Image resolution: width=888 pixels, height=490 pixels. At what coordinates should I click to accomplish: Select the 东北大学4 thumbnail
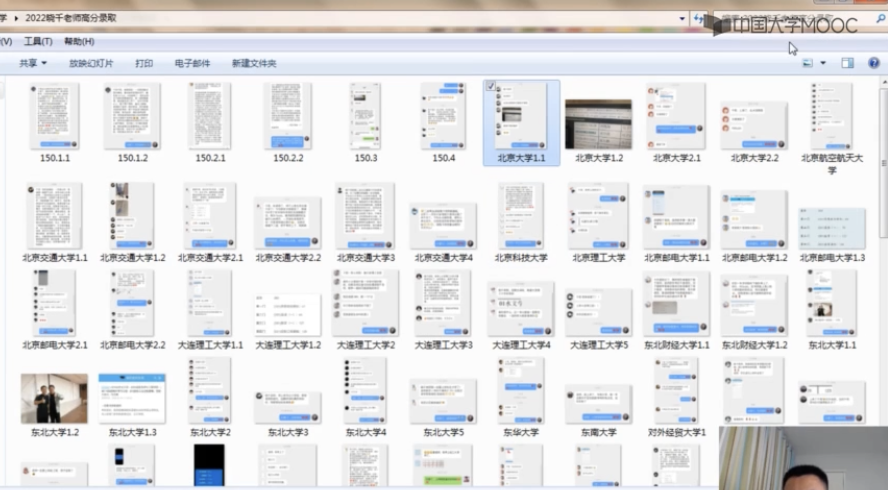(365, 390)
